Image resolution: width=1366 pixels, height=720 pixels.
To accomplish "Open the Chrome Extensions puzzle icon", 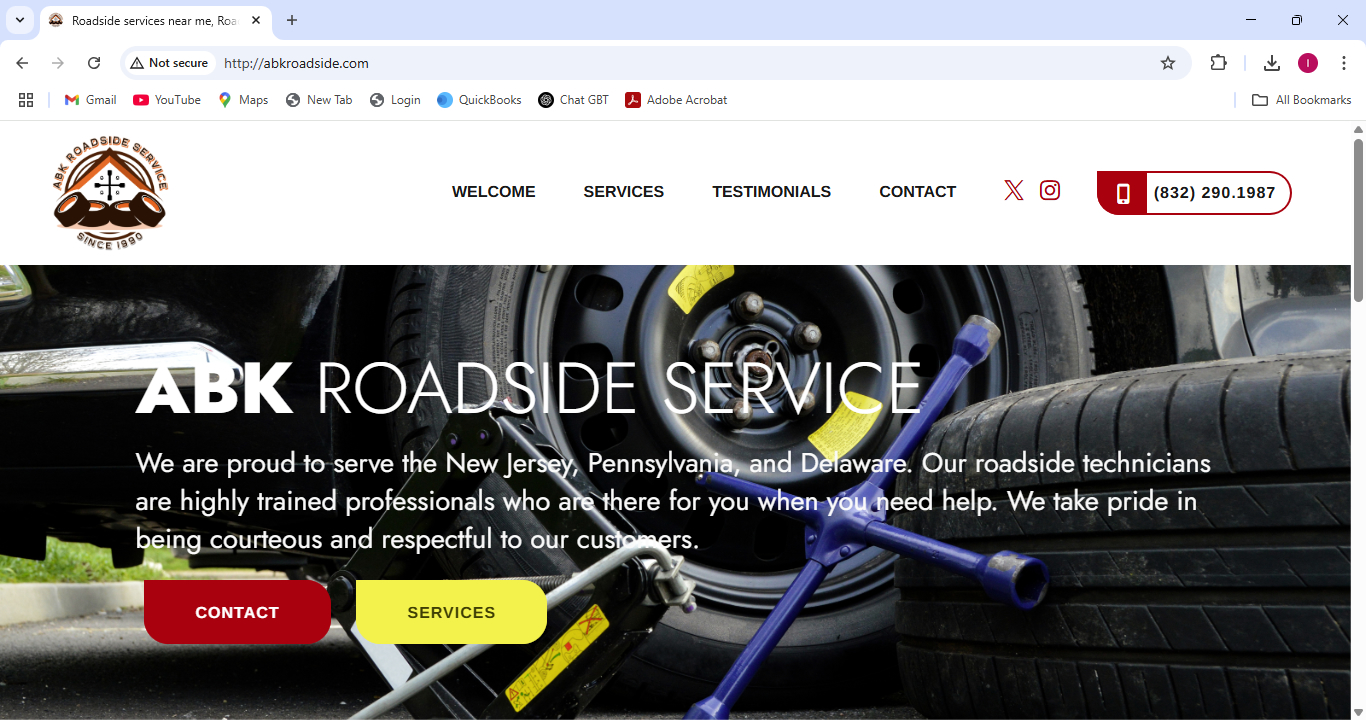I will pos(1218,63).
